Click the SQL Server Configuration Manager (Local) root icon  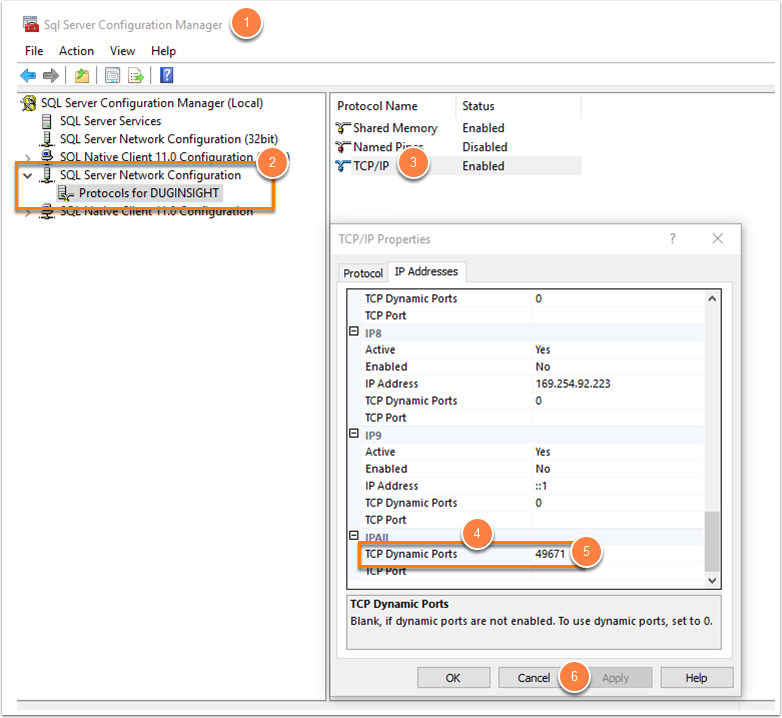point(29,103)
